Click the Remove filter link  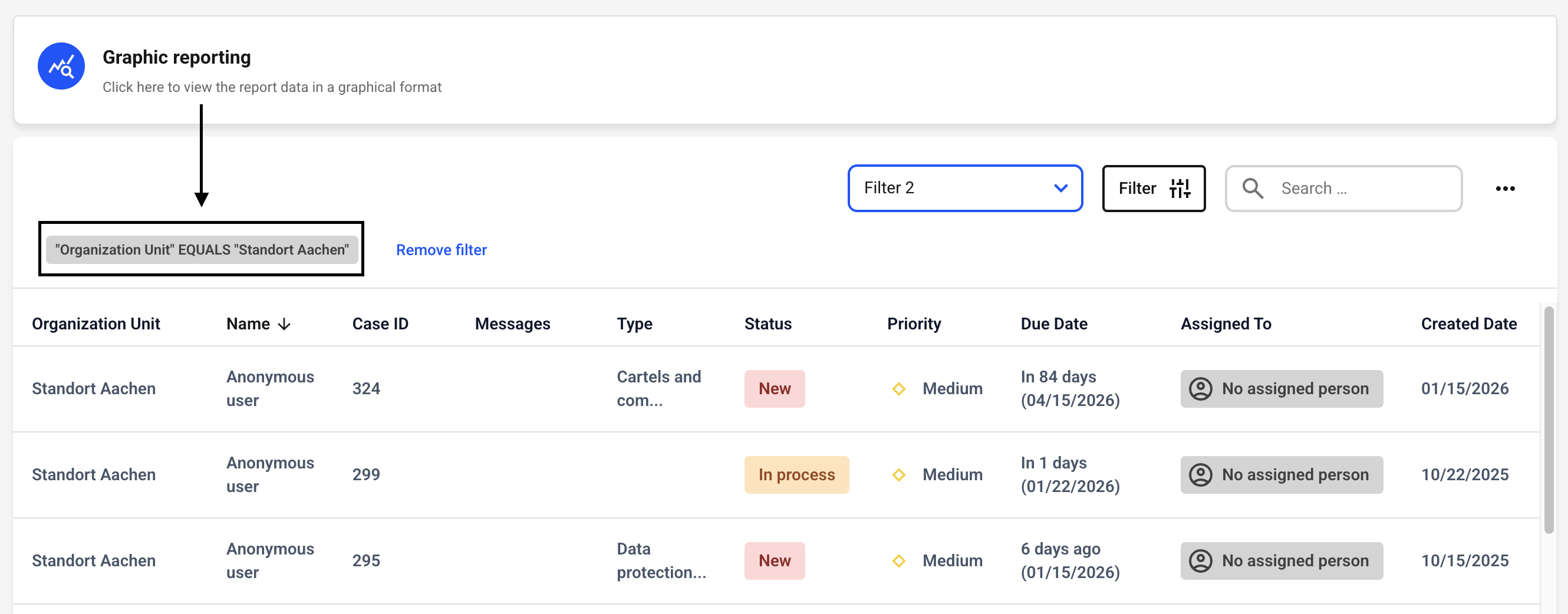[442, 250]
